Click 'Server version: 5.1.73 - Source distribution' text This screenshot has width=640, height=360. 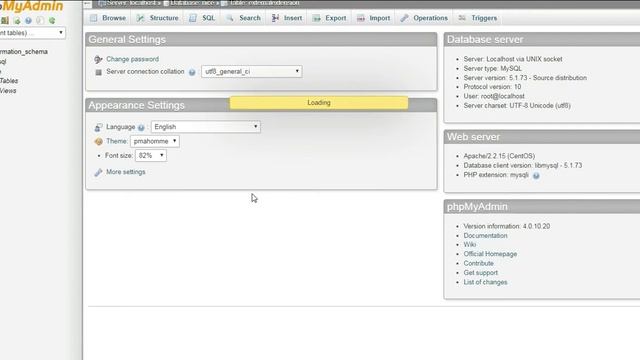525,78
